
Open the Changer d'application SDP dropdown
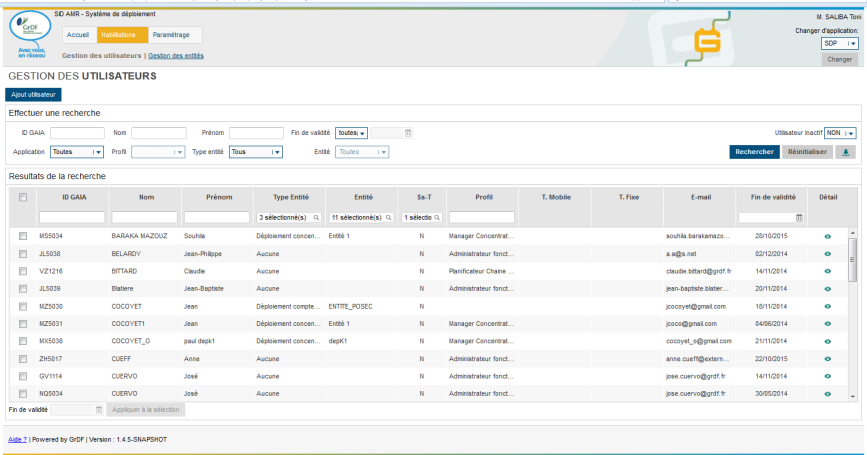839,43
